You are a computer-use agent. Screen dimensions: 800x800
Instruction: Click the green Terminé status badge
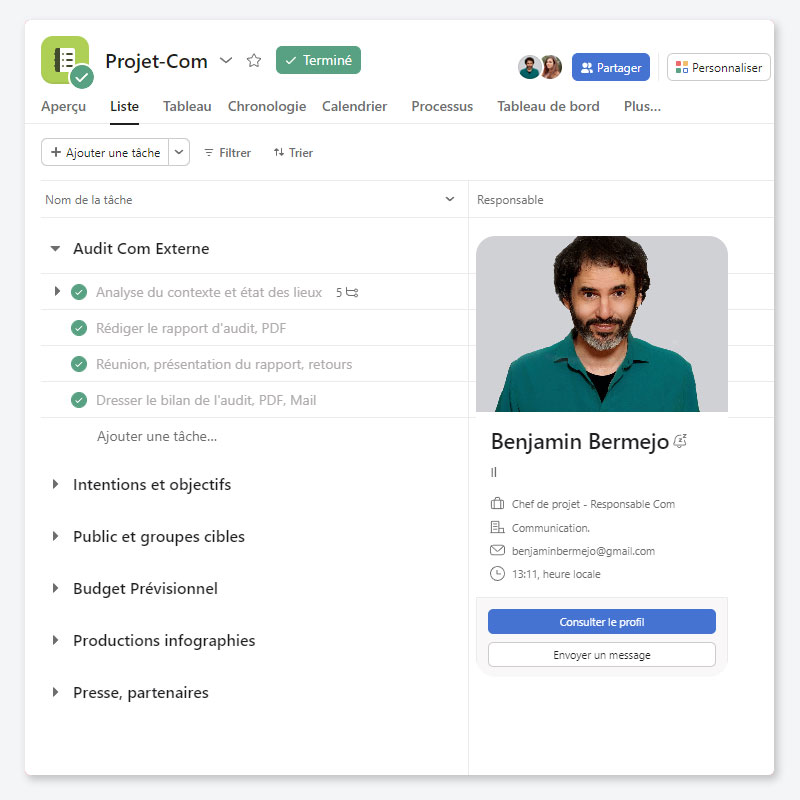[318, 60]
